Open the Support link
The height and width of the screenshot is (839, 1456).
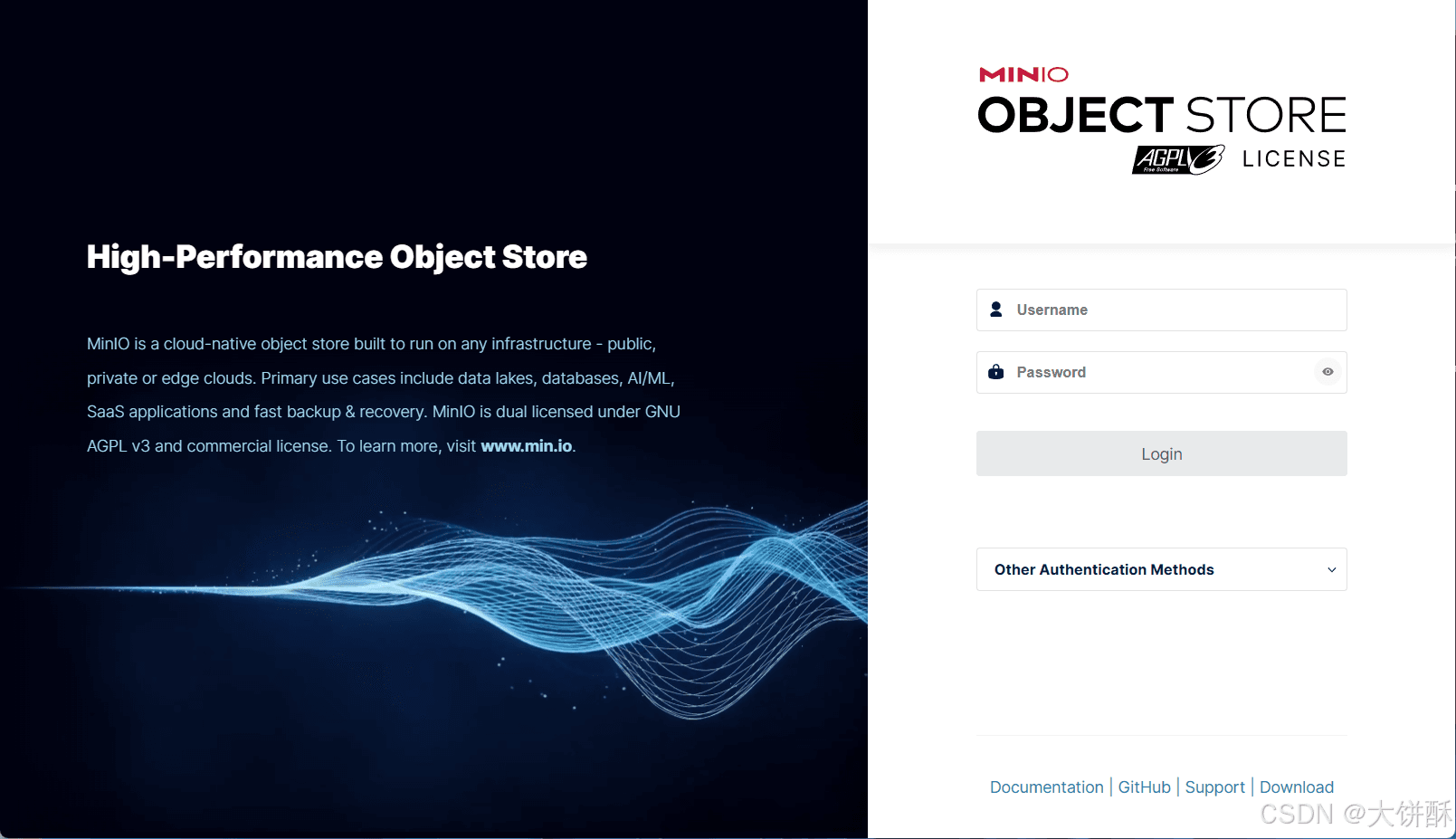[1214, 787]
